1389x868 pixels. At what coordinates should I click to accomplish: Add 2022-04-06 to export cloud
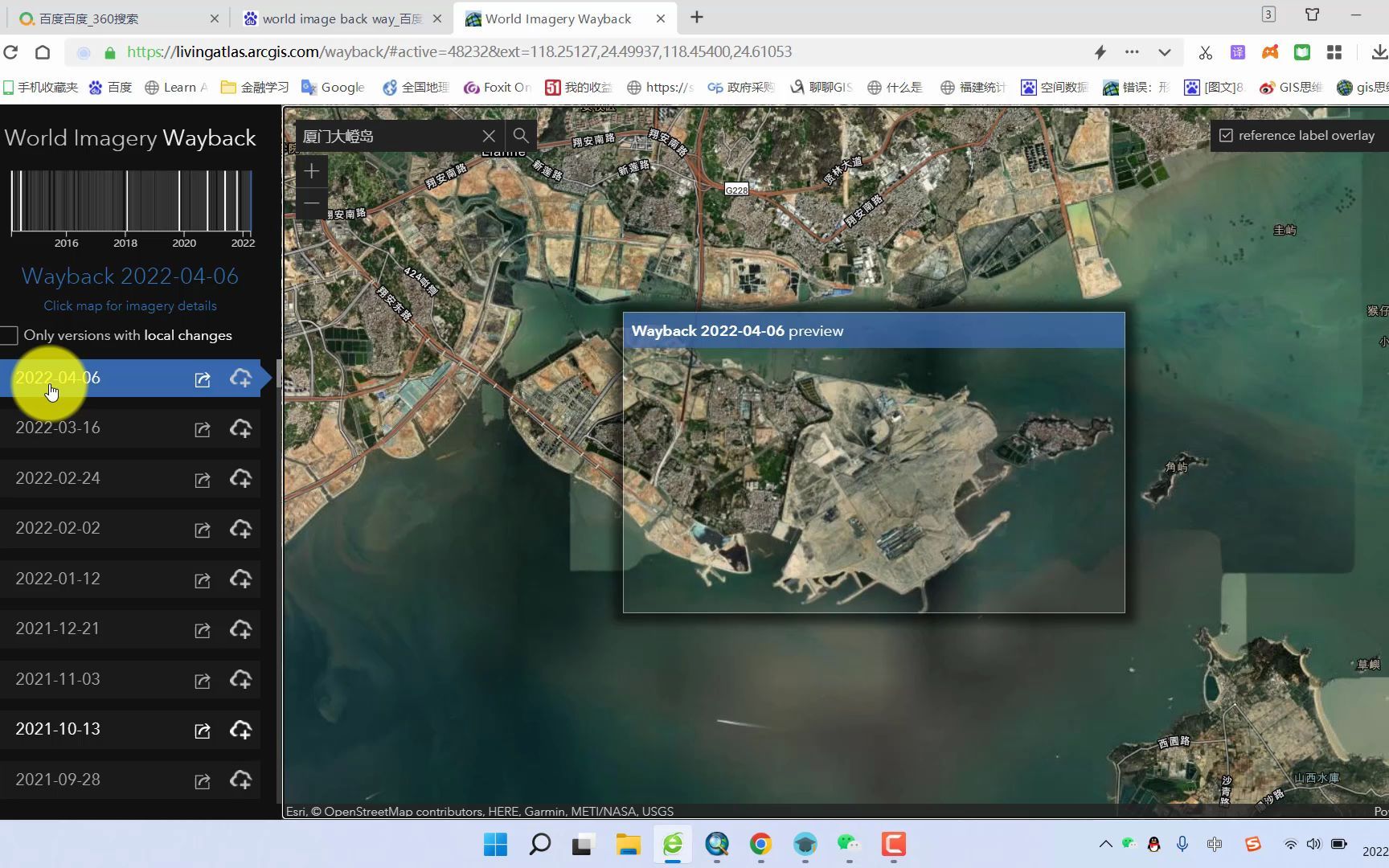[x=240, y=379]
